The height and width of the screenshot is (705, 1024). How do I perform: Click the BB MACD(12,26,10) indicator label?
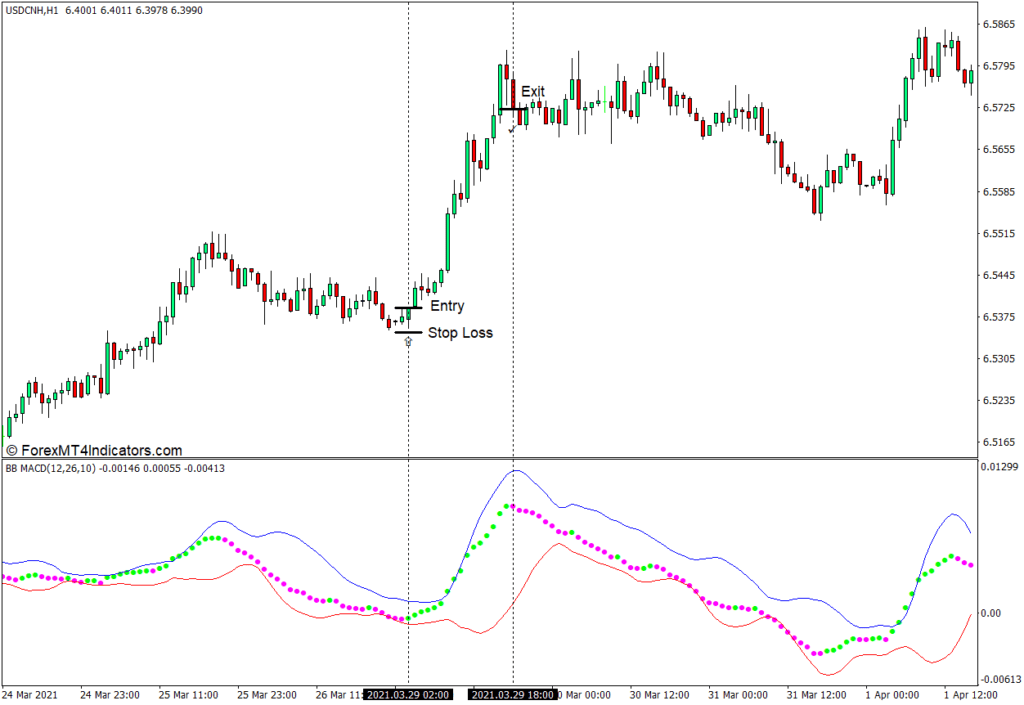pyautogui.click(x=50, y=468)
